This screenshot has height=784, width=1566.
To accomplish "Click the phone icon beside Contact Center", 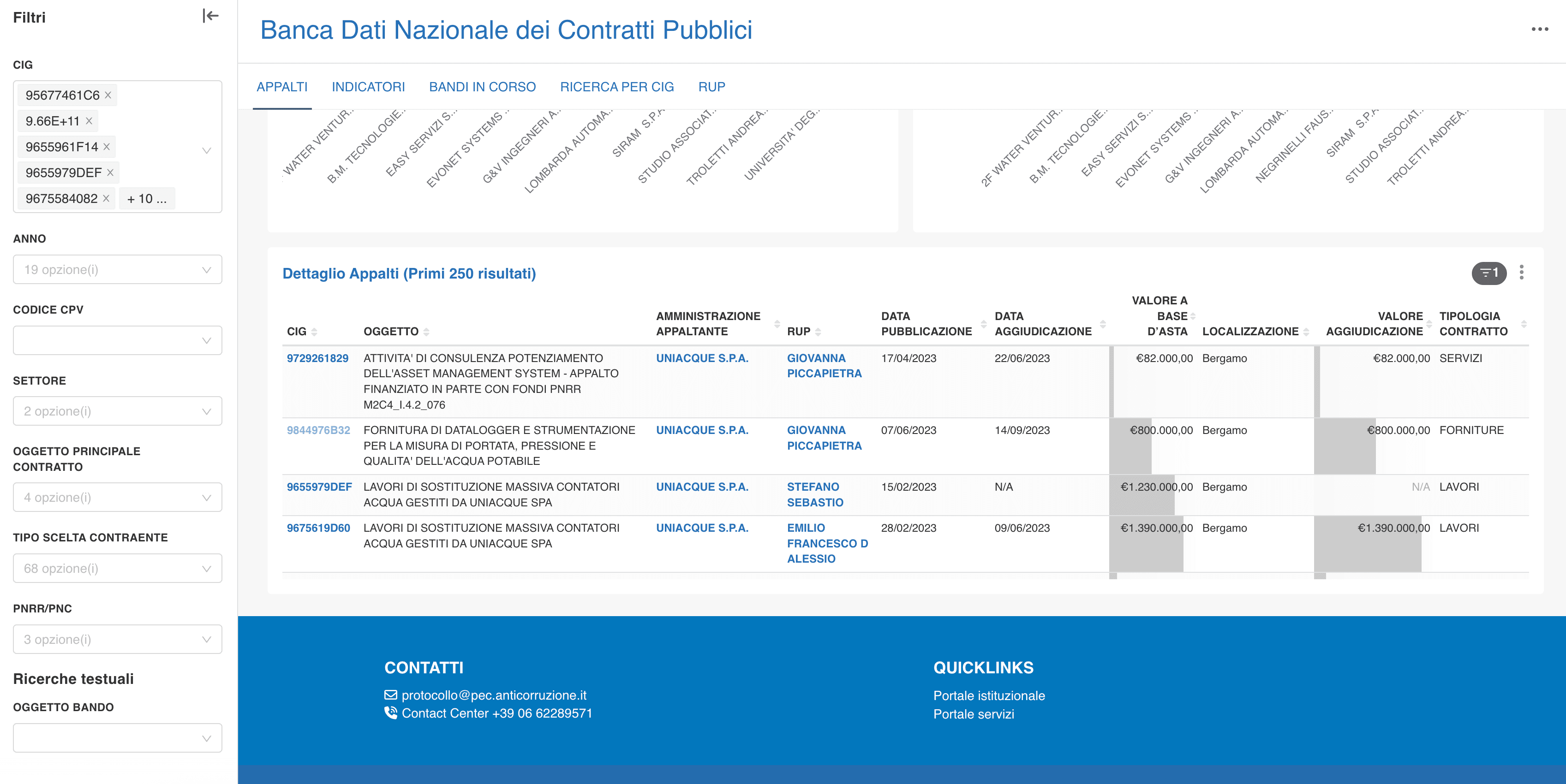I will pyautogui.click(x=391, y=712).
